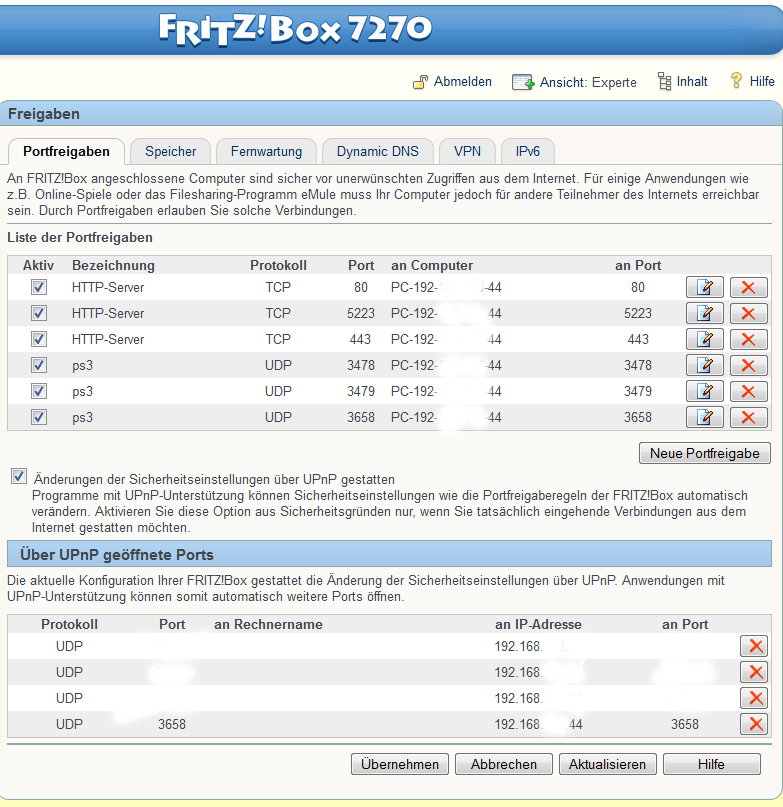The width and height of the screenshot is (783, 807).
Task: Edit the ps3 port 3478 rule
Action: point(705,365)
